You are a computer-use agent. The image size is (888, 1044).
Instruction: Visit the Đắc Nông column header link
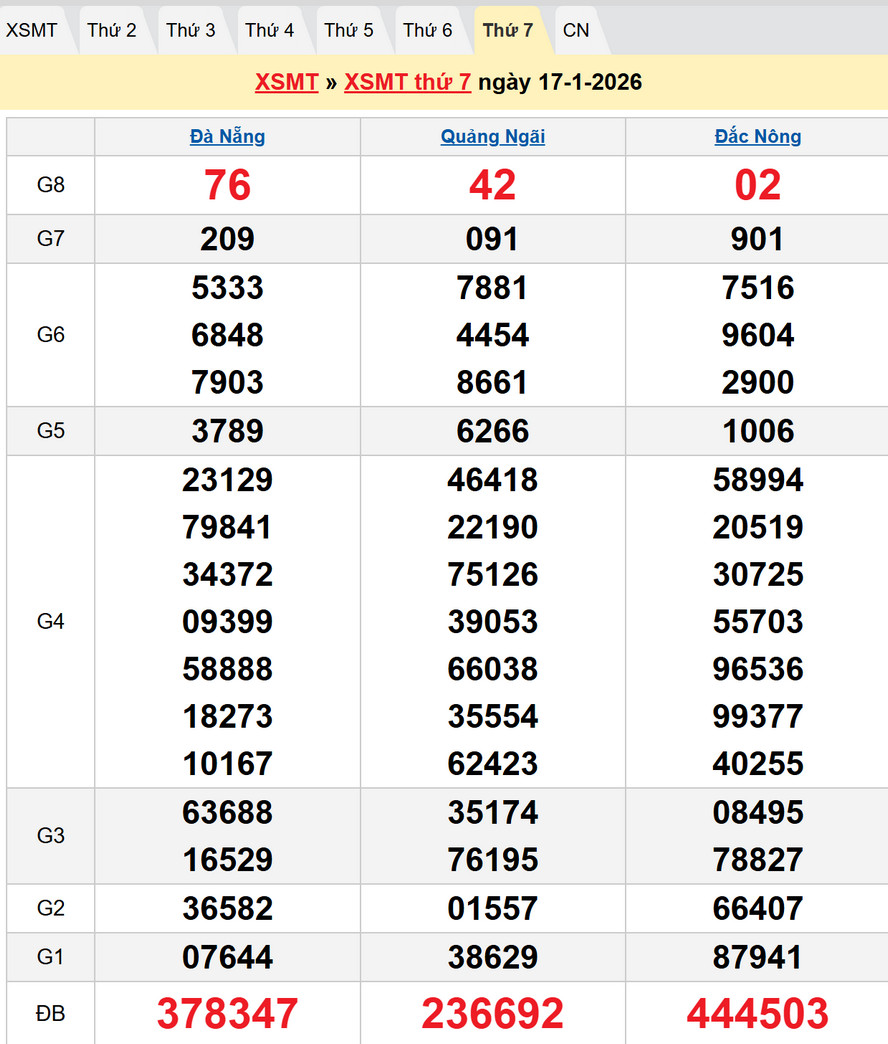click(x=757, y=137)
